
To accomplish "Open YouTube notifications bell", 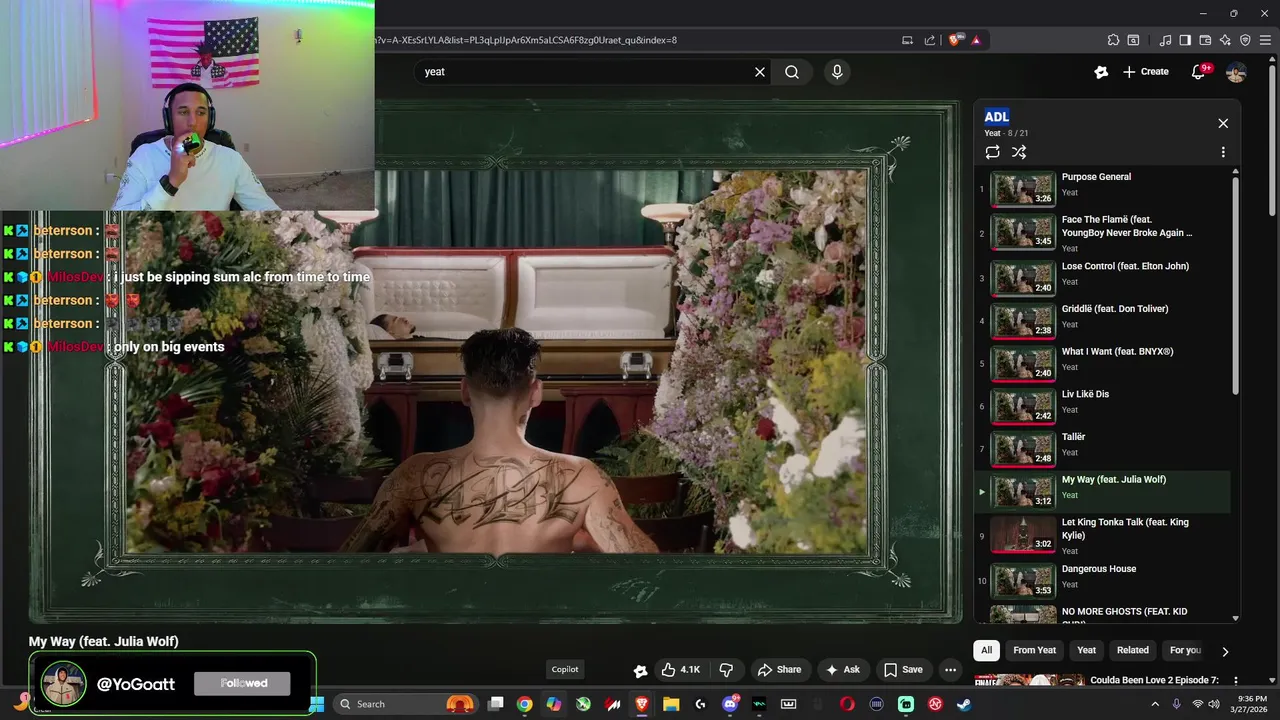I will coord(1199,72).
